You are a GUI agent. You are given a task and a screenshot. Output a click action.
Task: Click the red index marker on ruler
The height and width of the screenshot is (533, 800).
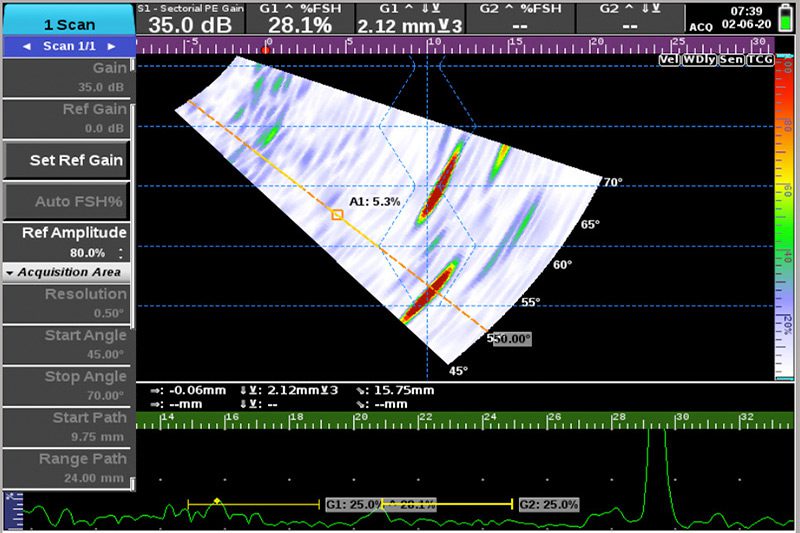click(265, 50)
